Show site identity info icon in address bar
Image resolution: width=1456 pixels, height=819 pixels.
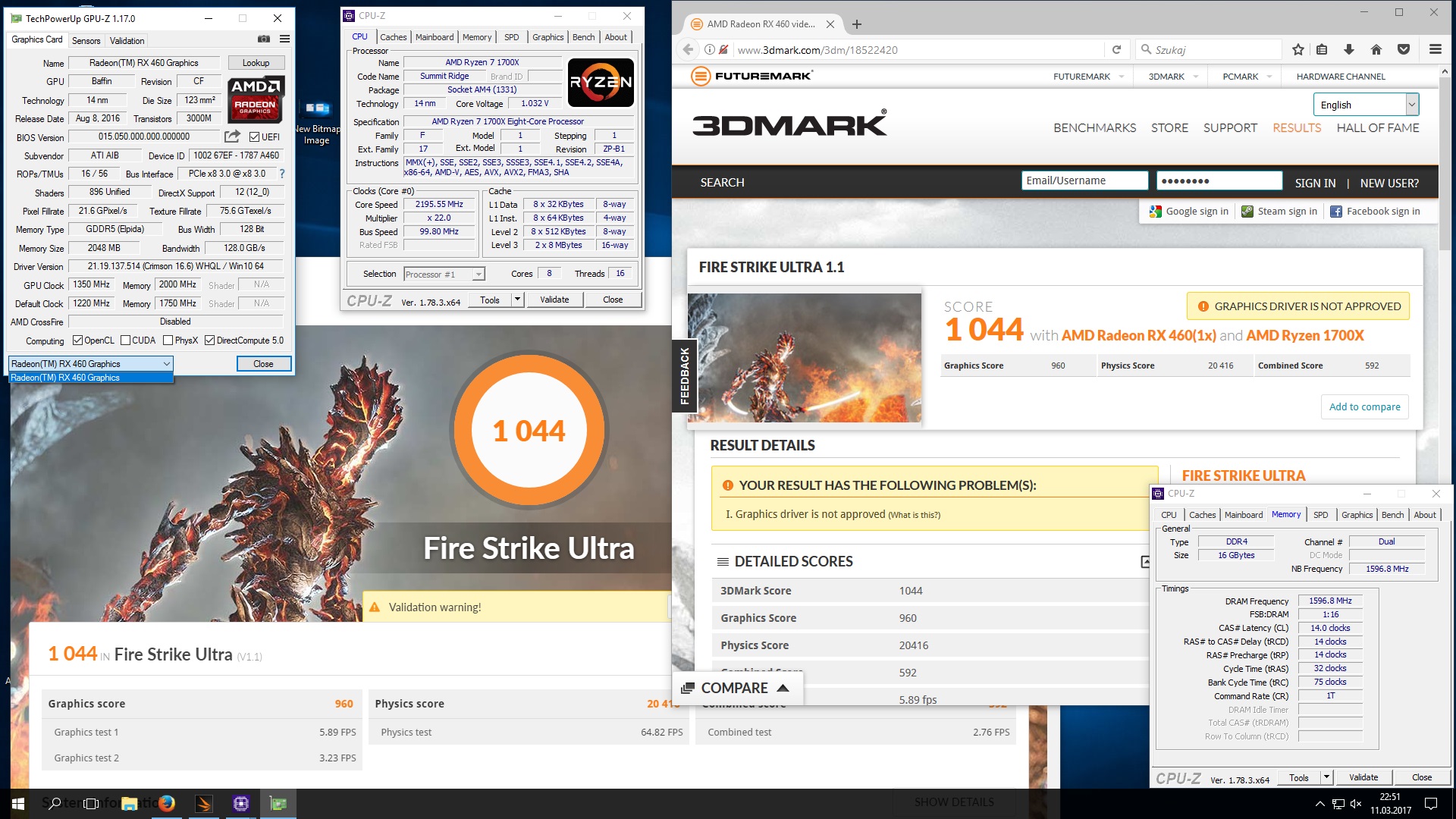[710, 49]
